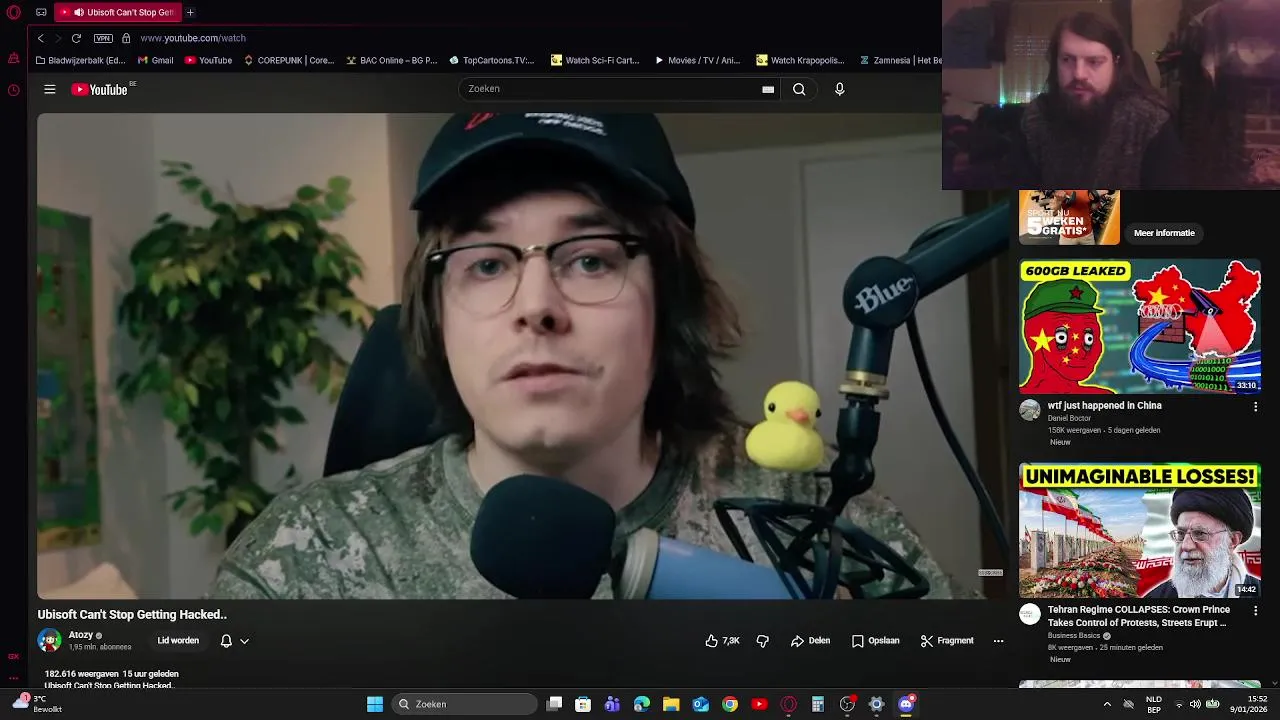Open the Opera main menu icon
This screenshot has height=720, width=1280.
click(13, 13)
